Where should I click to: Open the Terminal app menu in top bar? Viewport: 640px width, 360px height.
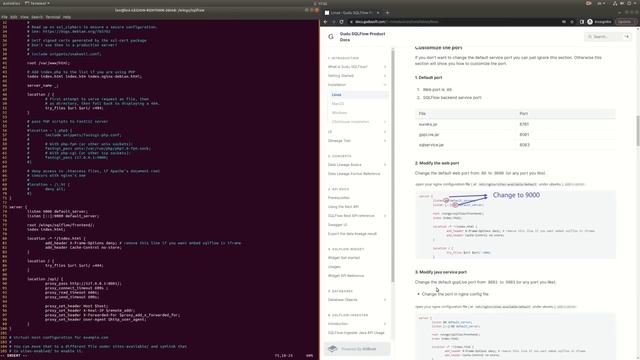point(37,3)
